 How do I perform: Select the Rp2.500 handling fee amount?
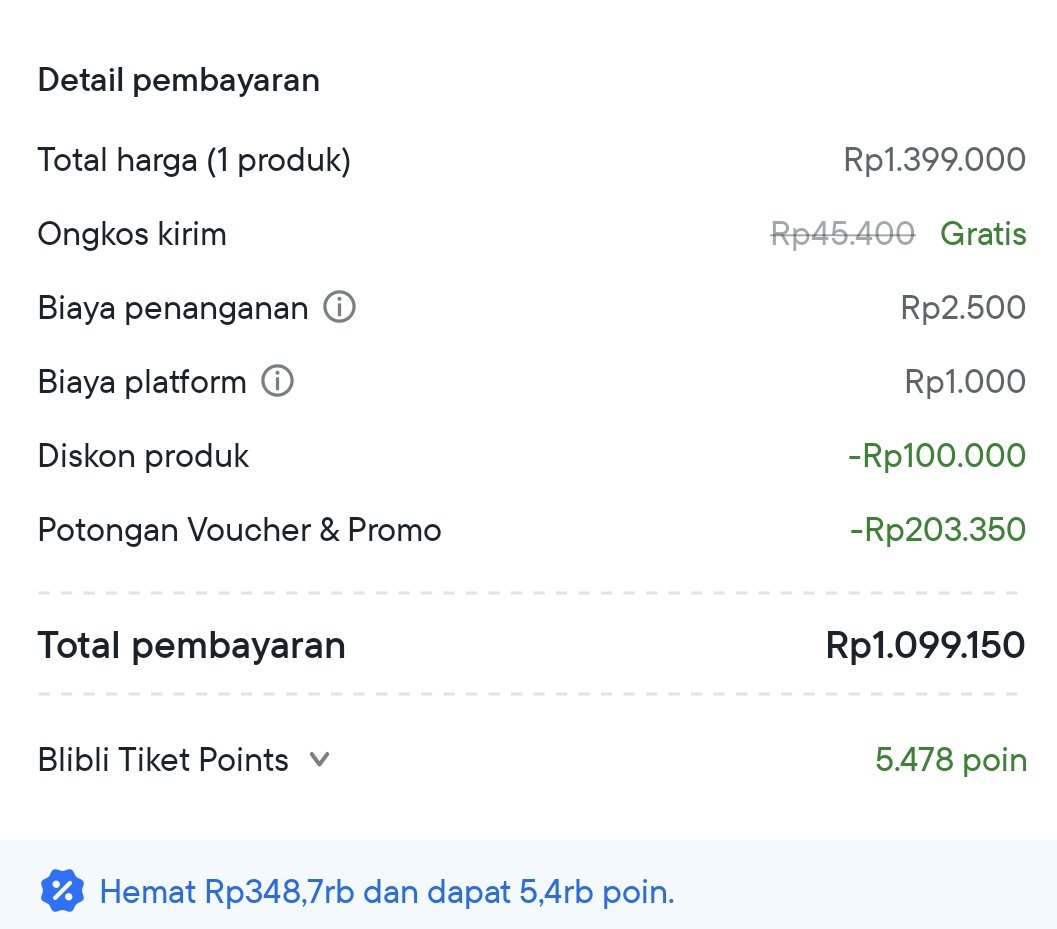coord(963,307)
